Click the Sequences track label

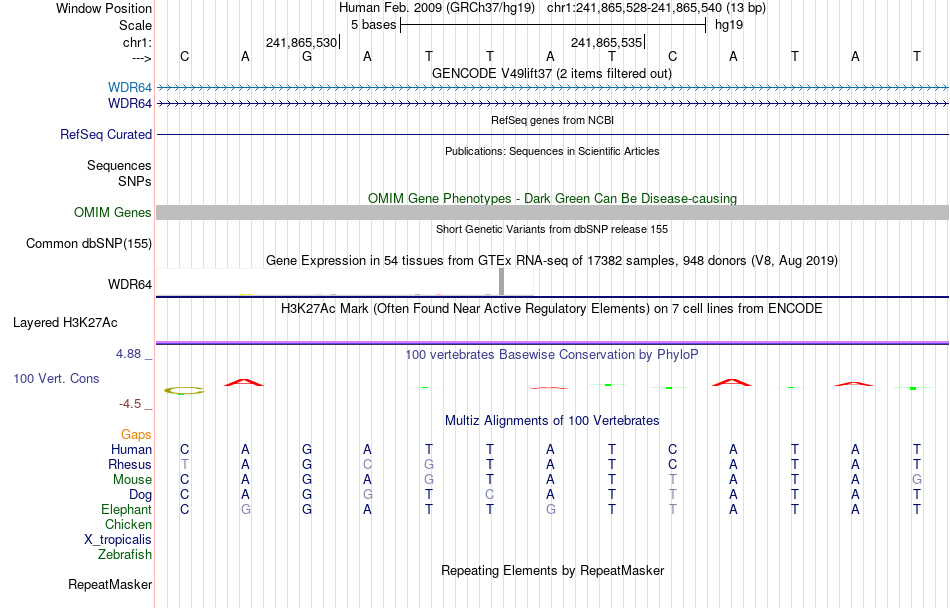(119, 165)
